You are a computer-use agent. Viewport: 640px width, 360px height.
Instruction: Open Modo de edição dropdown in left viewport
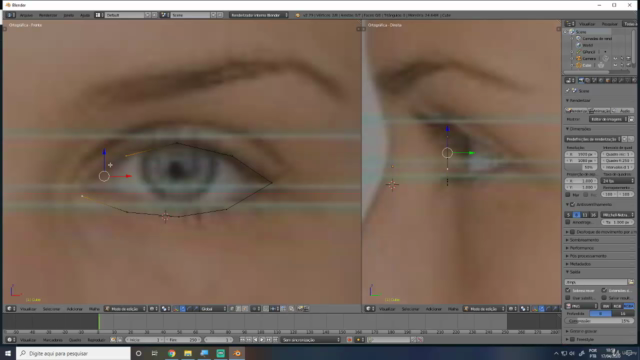pyautogui.click(x=125, y=309)
